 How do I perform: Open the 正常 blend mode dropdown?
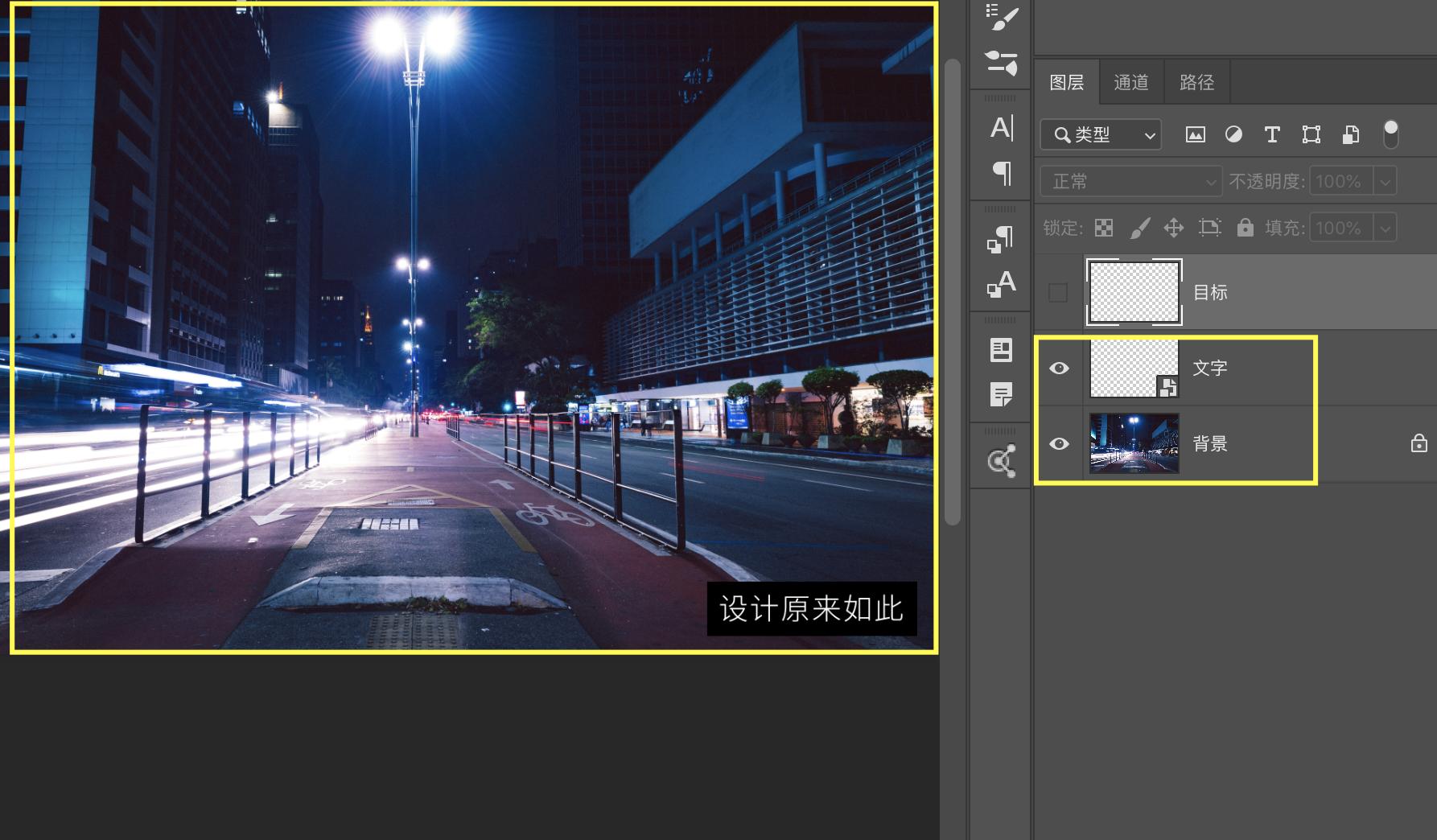click(1130, 182)
